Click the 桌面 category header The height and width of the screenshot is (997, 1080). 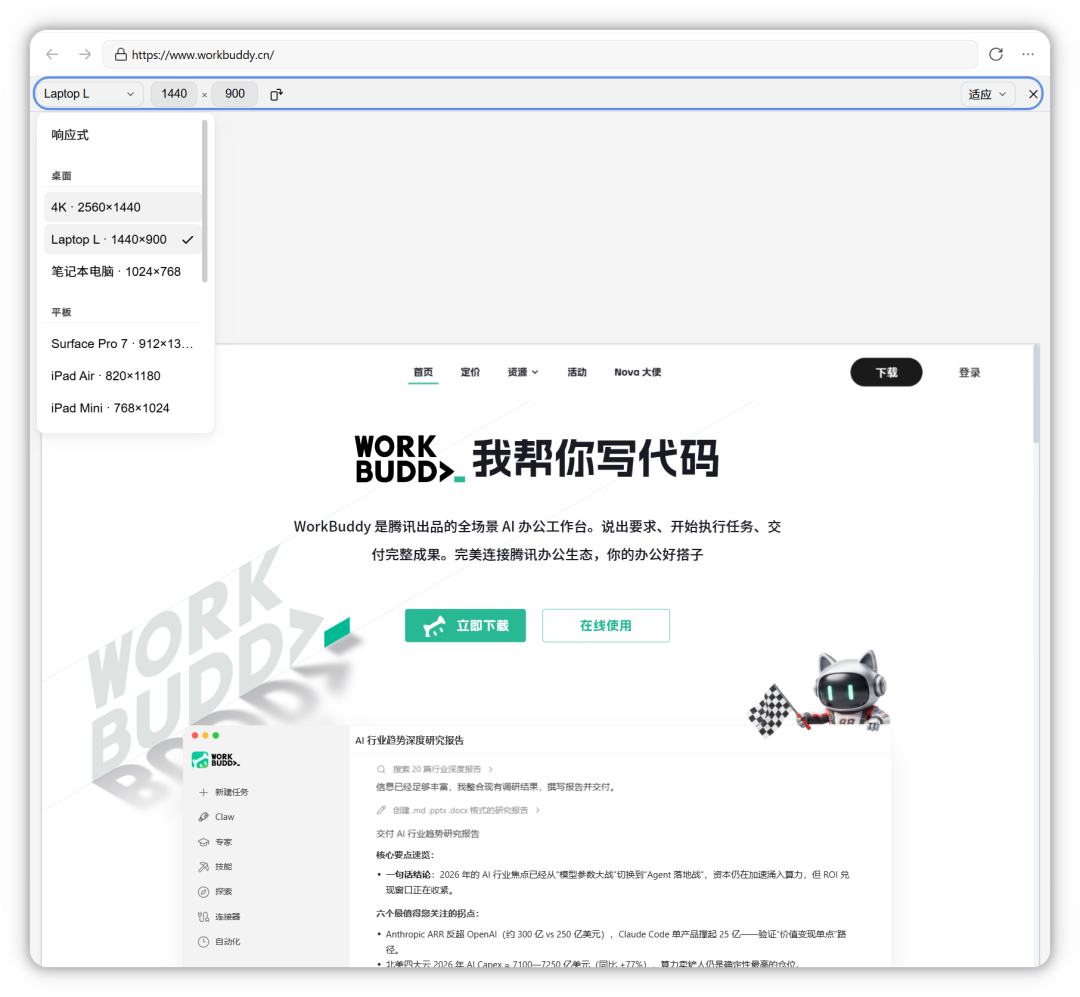pyautogui.click(x=61, y=176)
